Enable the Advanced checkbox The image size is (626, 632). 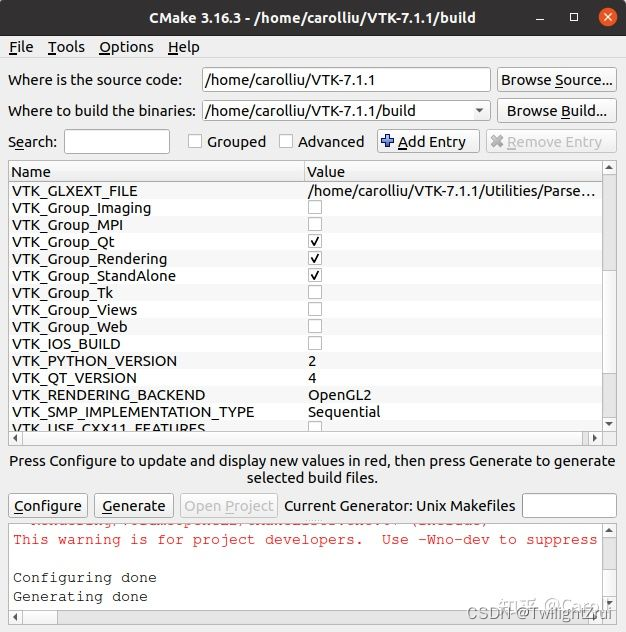pos(286,141)
